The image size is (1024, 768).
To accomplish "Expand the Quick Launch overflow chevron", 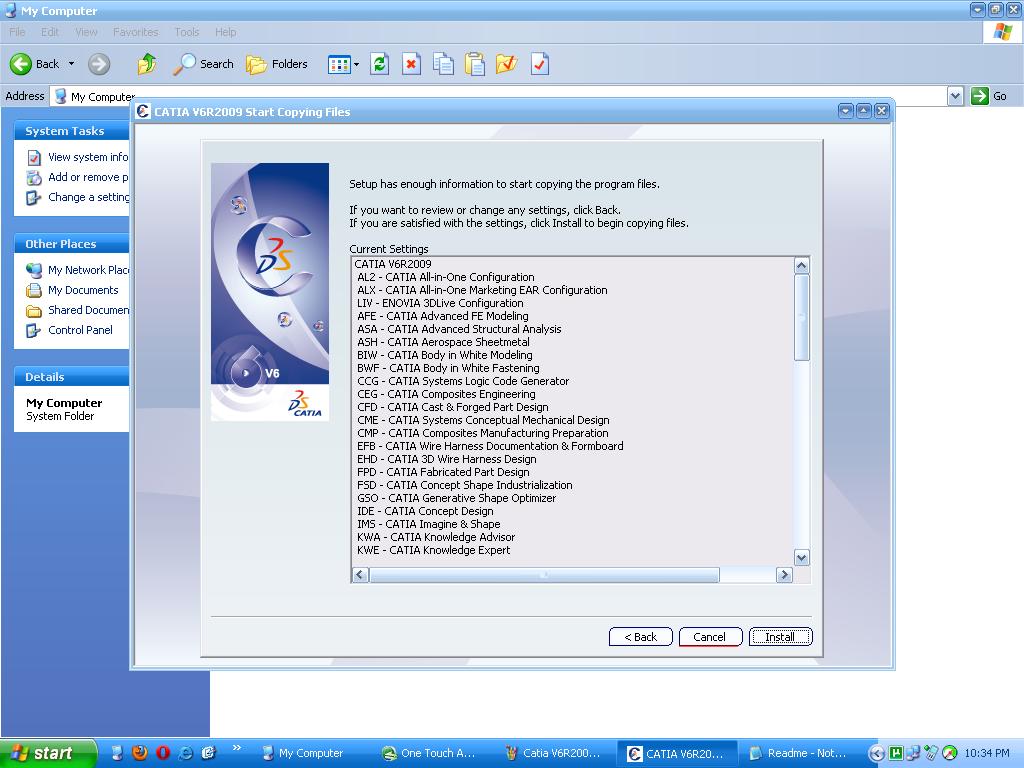I will tap(236, 748).
